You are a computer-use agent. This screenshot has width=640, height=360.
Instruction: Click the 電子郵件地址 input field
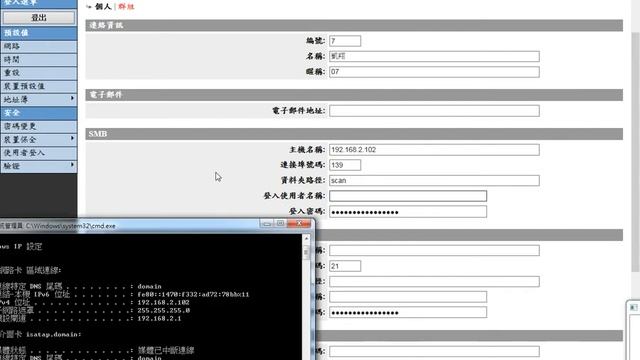pyautogui.click(x=434, y=111)
